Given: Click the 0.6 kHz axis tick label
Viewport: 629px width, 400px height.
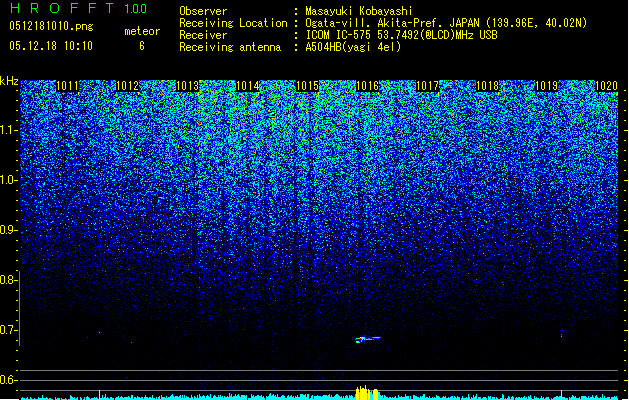Looking at the screenshot, I should [9, 380].
